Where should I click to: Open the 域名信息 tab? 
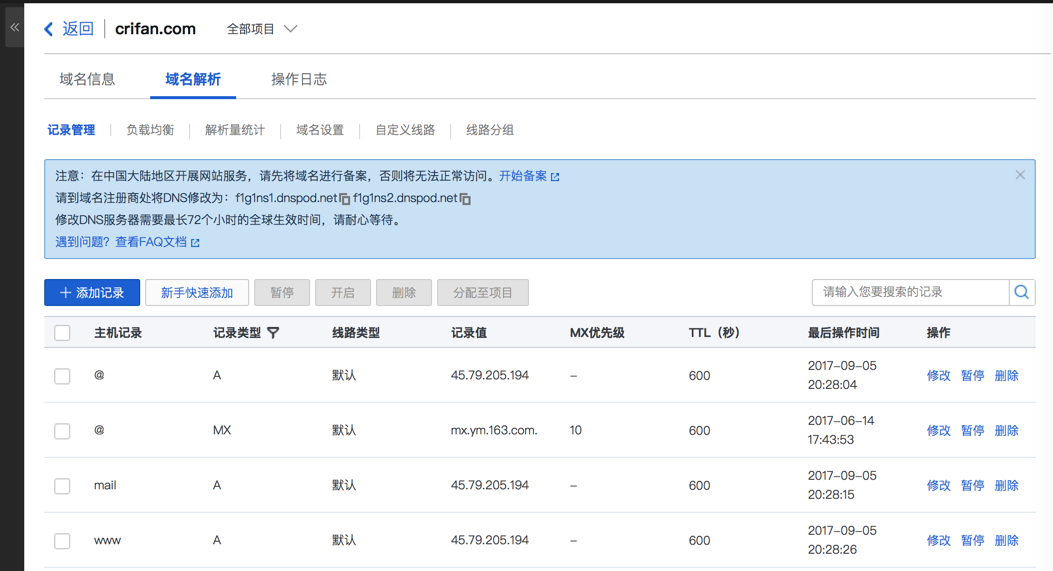[x=87, y=79]
